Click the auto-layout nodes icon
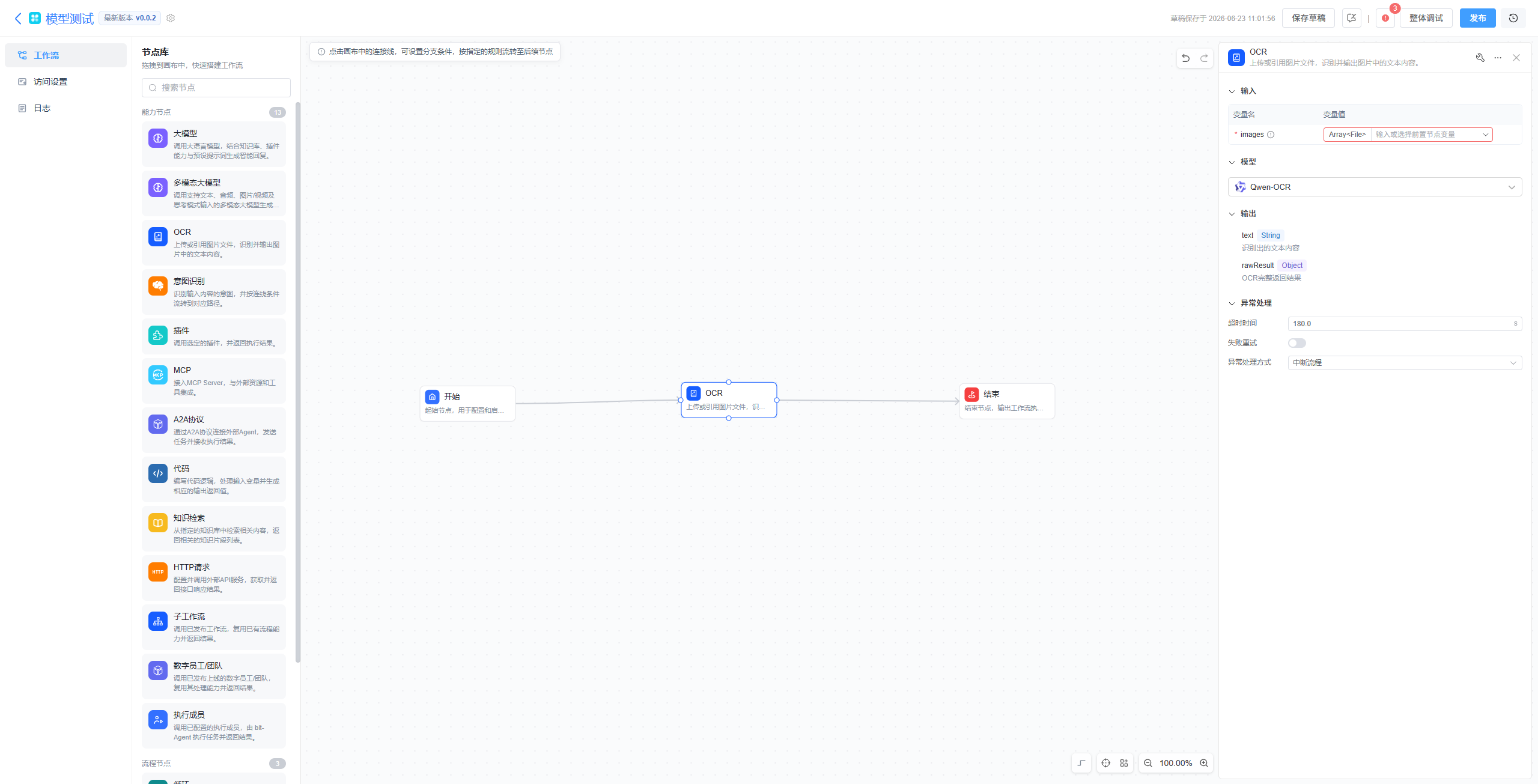 1124,763
